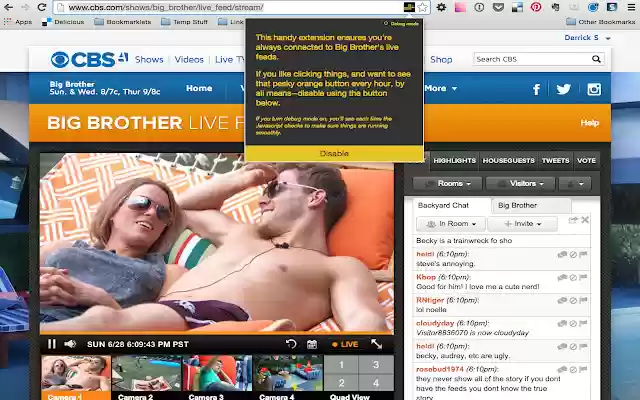Image resolution: width=640 pixels, height=400 pixels.
Task: Open the Shows menu on CBS
Action: tap(149, 60)
